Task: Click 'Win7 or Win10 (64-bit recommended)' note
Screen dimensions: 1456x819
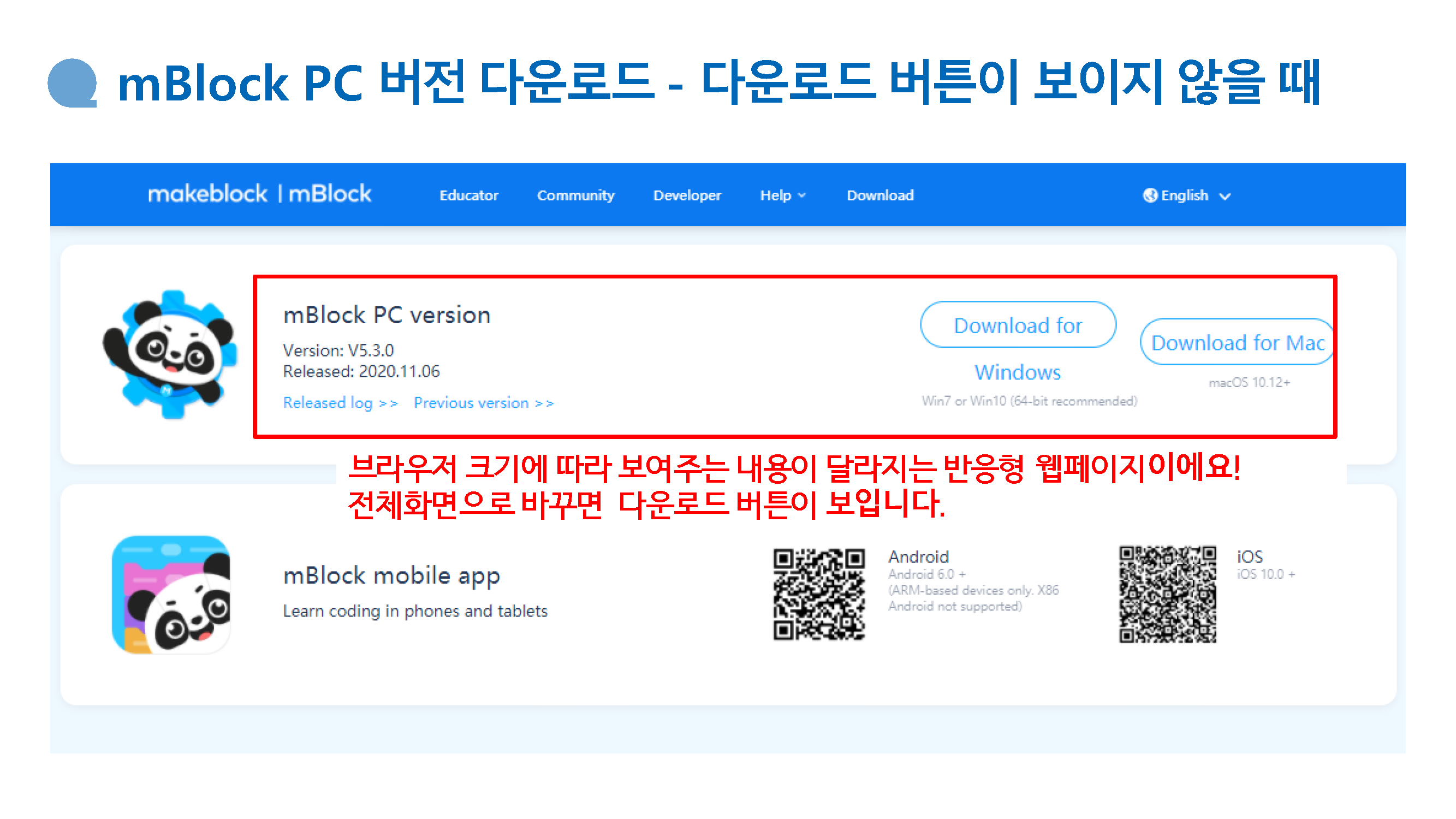Action: click(x=1029, y=401)
